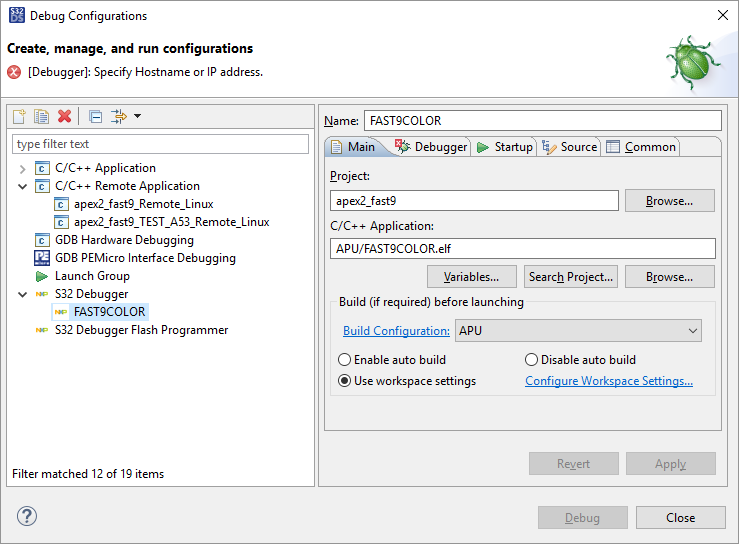Collapse all configuration tree items
This screenshot has width=739, height=544.
pyautogui.click(x=95, y=117)
